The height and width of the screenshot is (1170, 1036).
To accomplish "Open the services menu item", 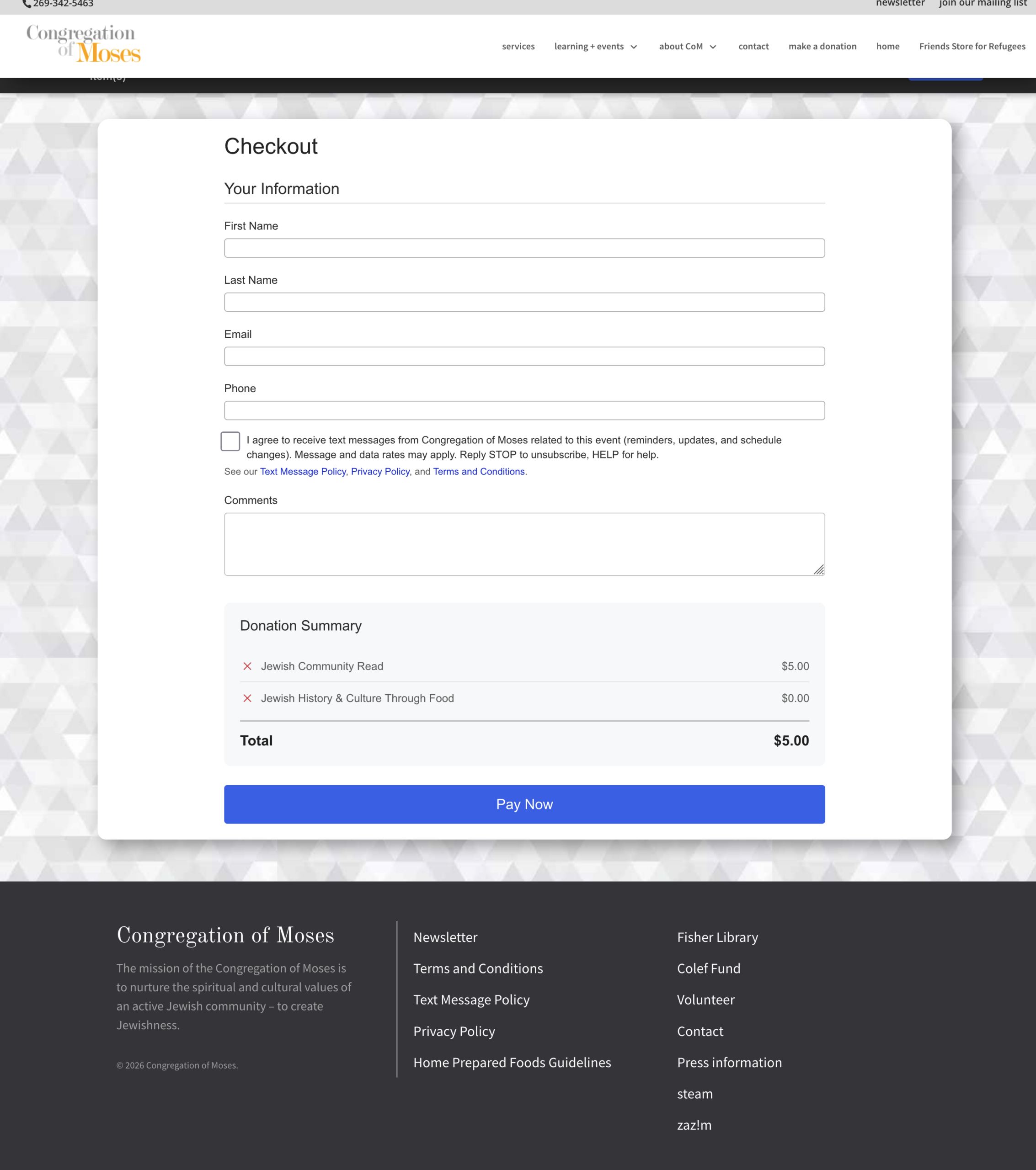I will [x=518, y=46].
